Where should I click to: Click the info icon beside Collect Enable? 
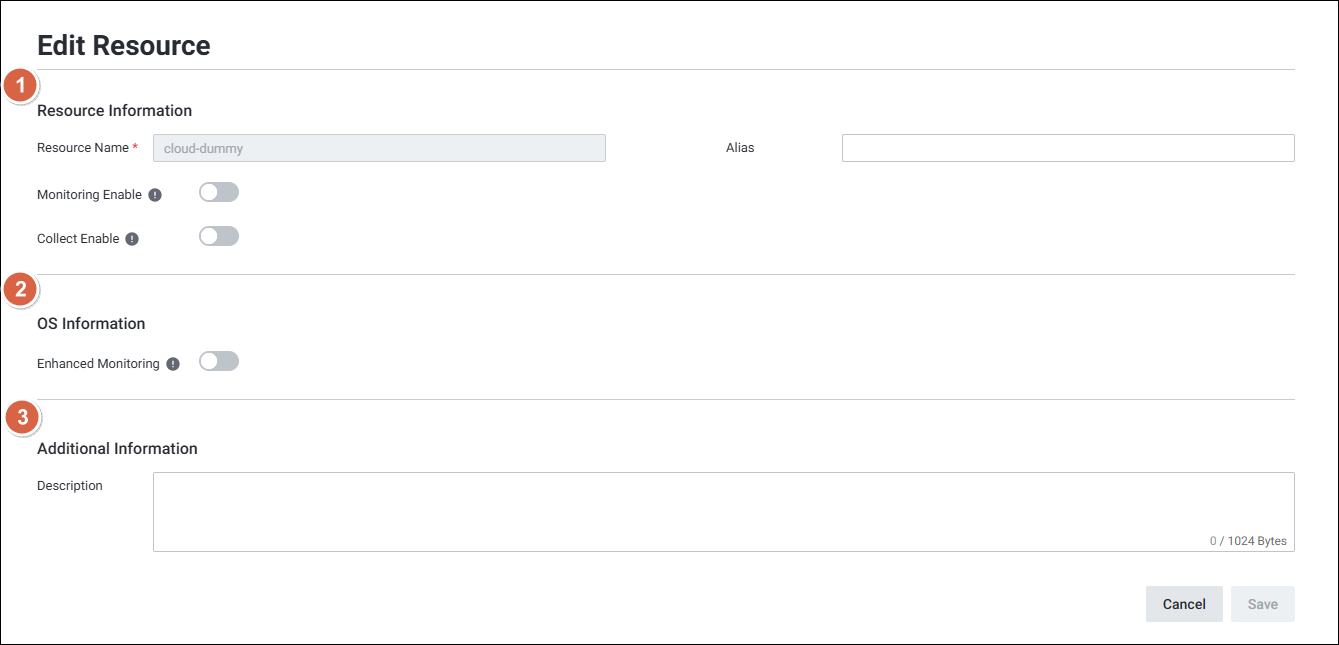pyautogui.click(x=132, y=239)
